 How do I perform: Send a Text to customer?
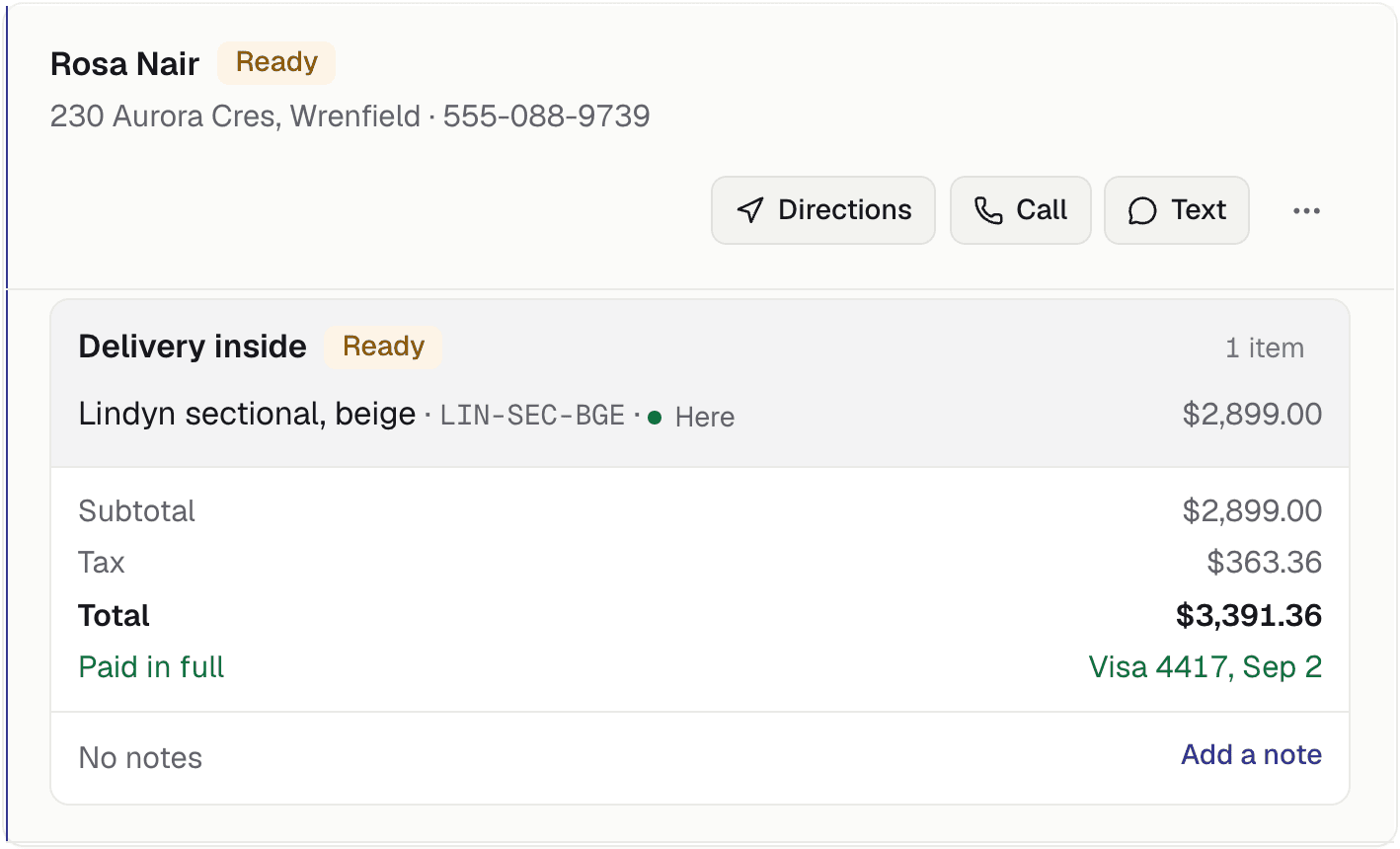pyautogui.click(x=1177, y=210)
